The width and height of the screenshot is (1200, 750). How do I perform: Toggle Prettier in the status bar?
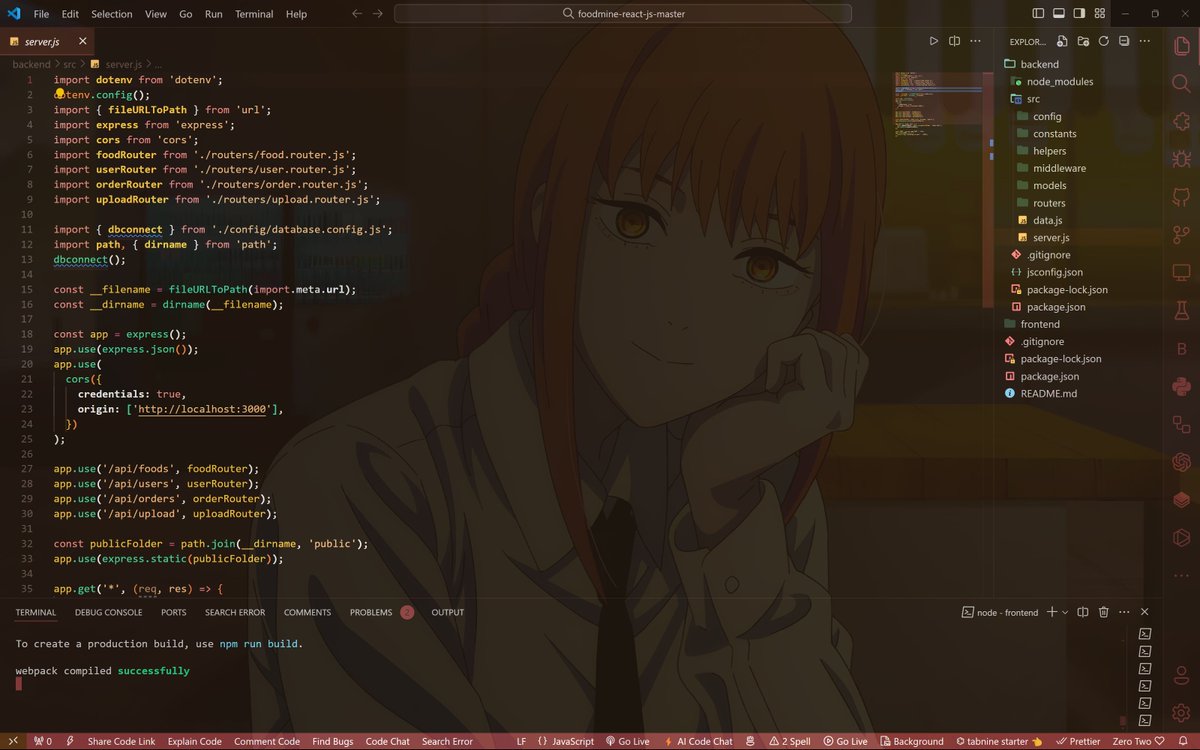pyautogui.click(x=1077, y=741)
